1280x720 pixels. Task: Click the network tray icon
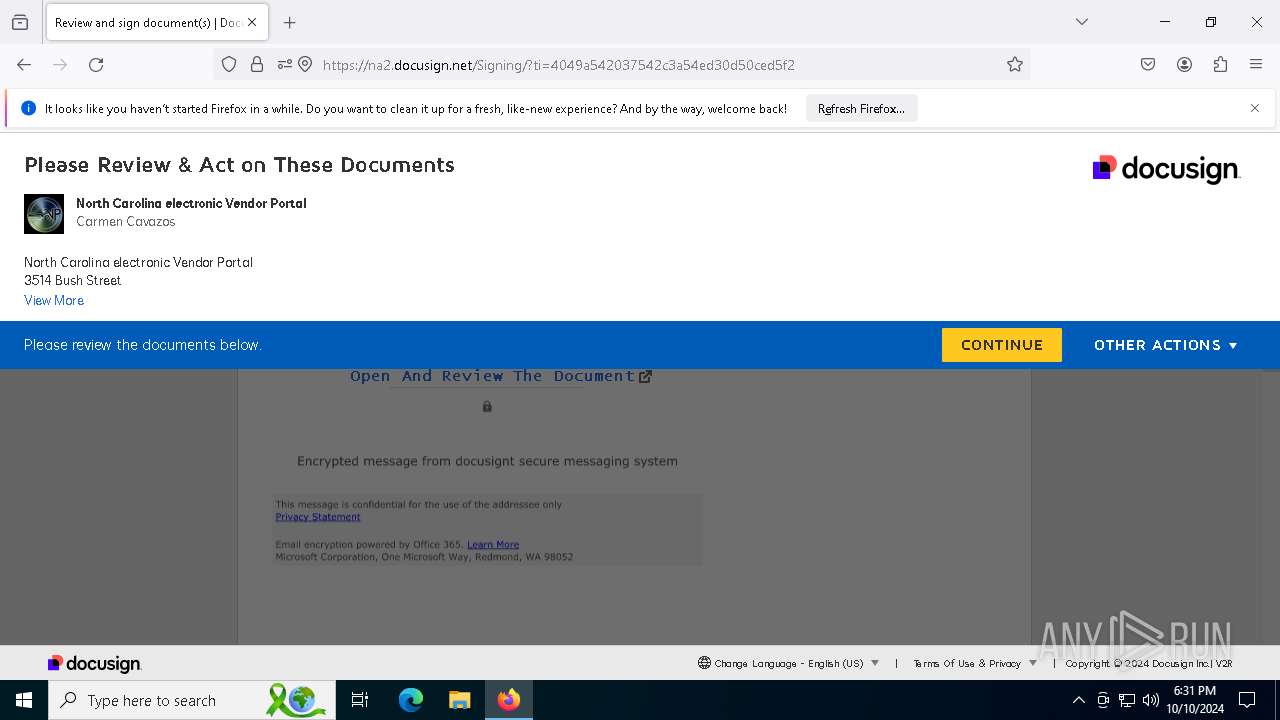coord(1127,700)
